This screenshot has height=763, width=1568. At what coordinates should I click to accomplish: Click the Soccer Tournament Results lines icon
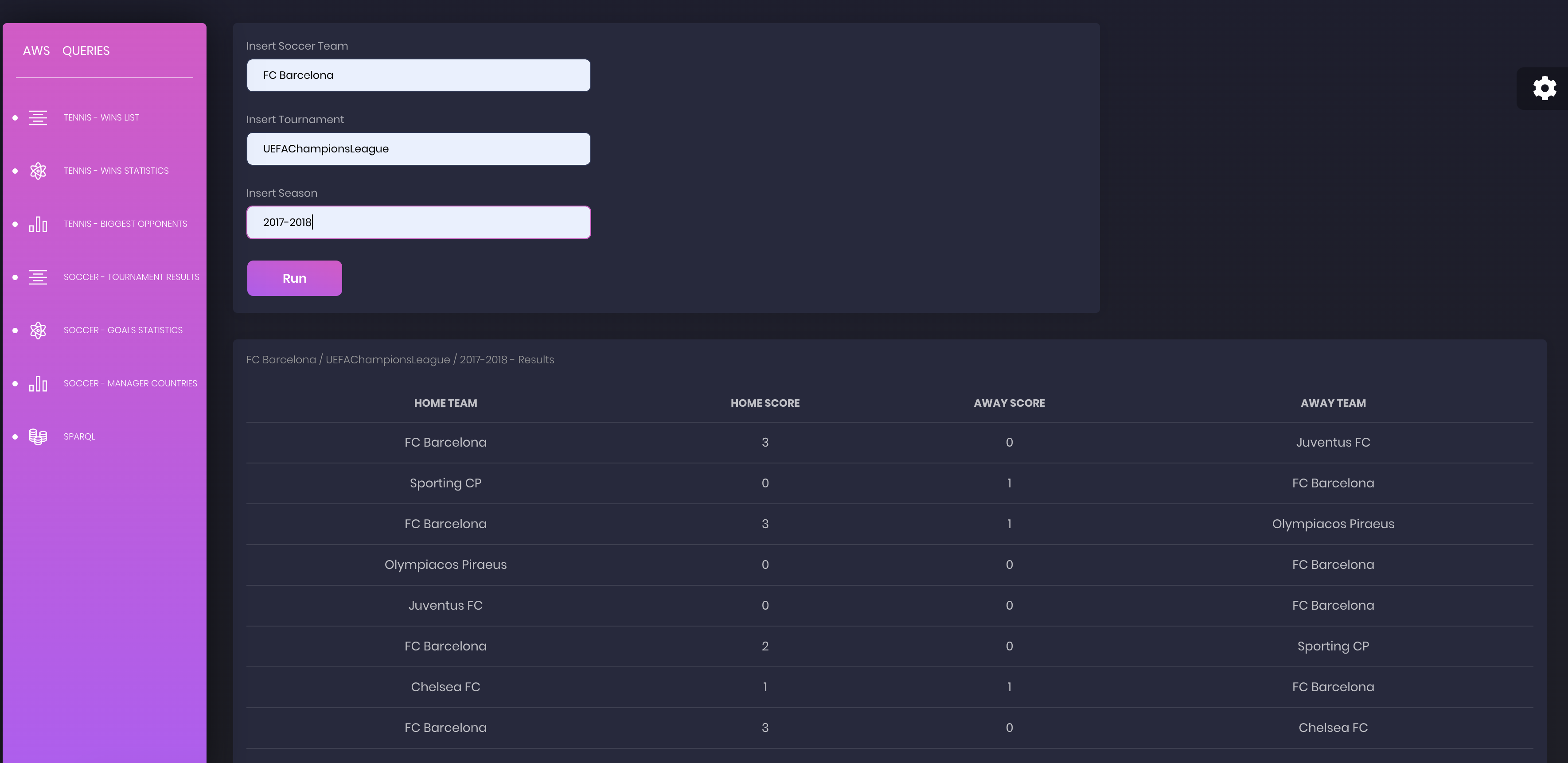click(x=38, y=277)
